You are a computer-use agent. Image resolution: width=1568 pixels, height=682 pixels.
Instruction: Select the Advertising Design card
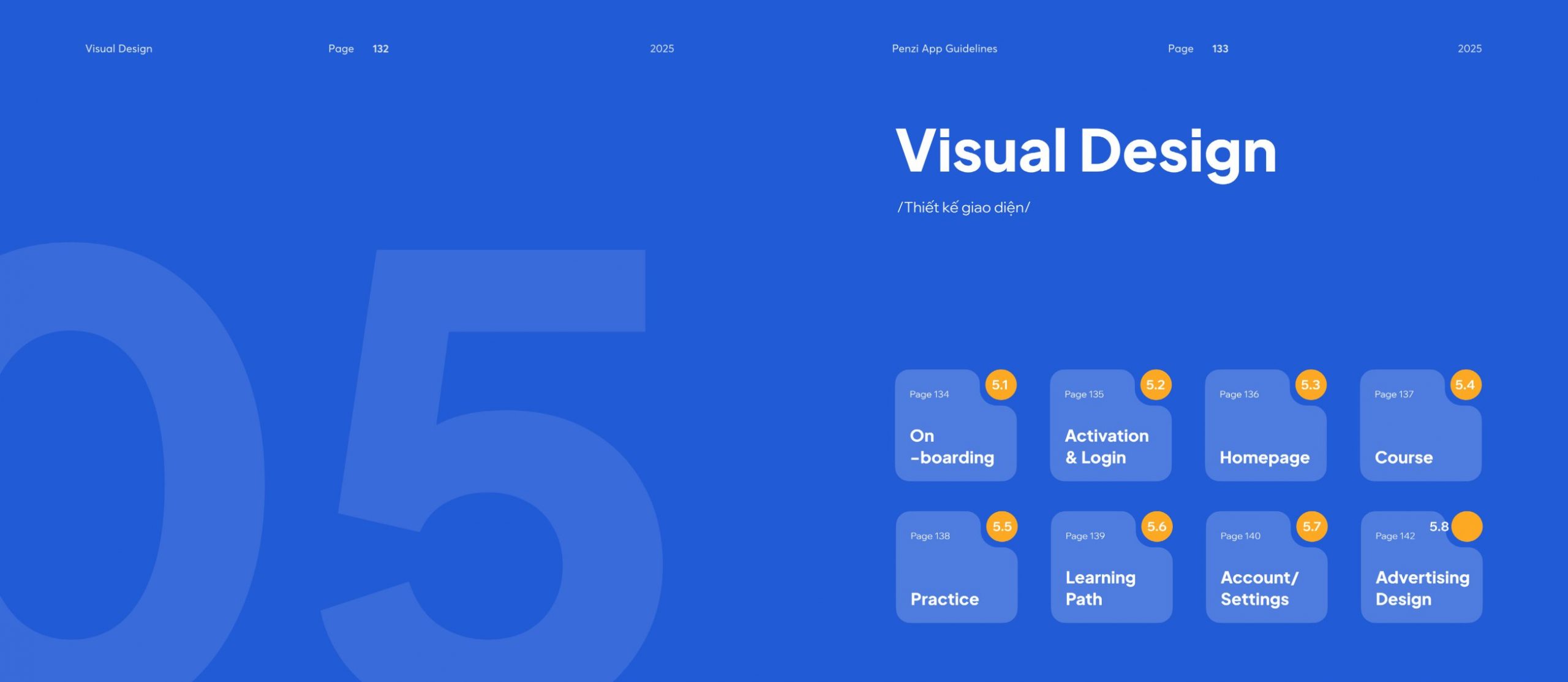pyautogui.click(x=1421, y=567)
